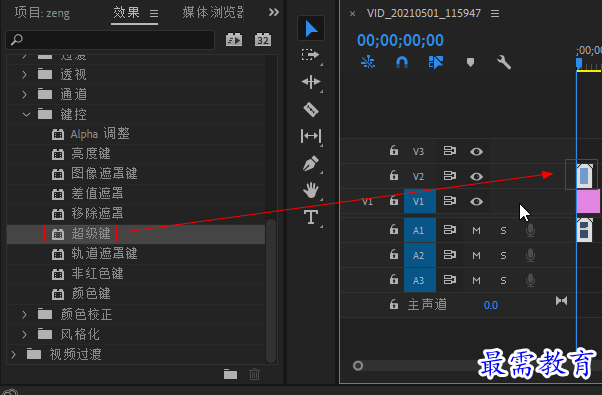Image resolution: width=602 pixels, height=395 pixels.
Task: Target the V1 video track header
Action: (420, 201)
